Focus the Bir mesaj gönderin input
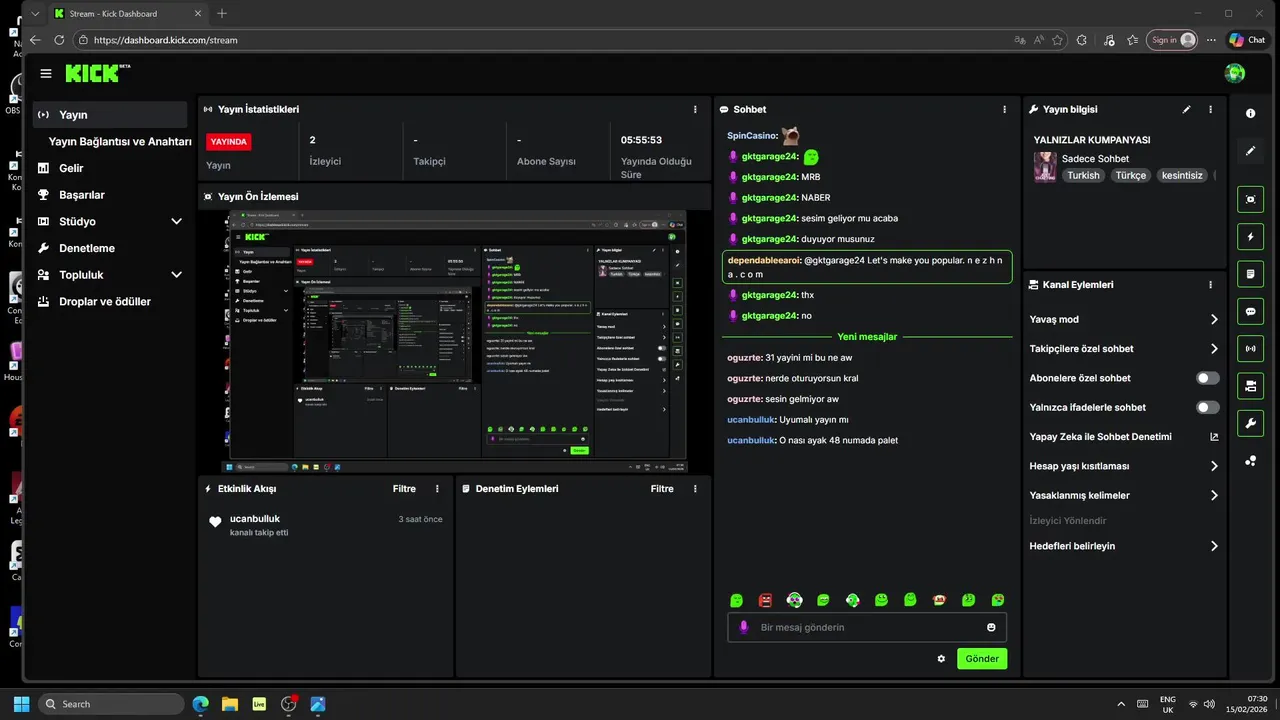The height and width of the screenshot is (720, 1280). 867,627
